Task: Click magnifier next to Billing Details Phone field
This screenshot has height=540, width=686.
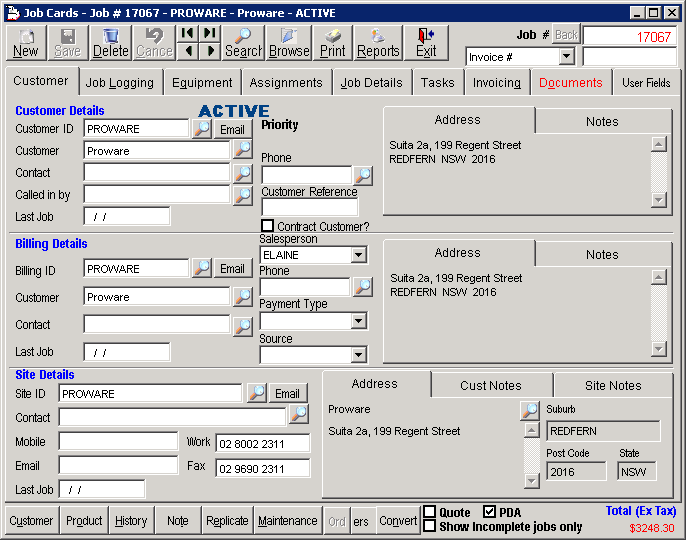Action: click(363, 287)
